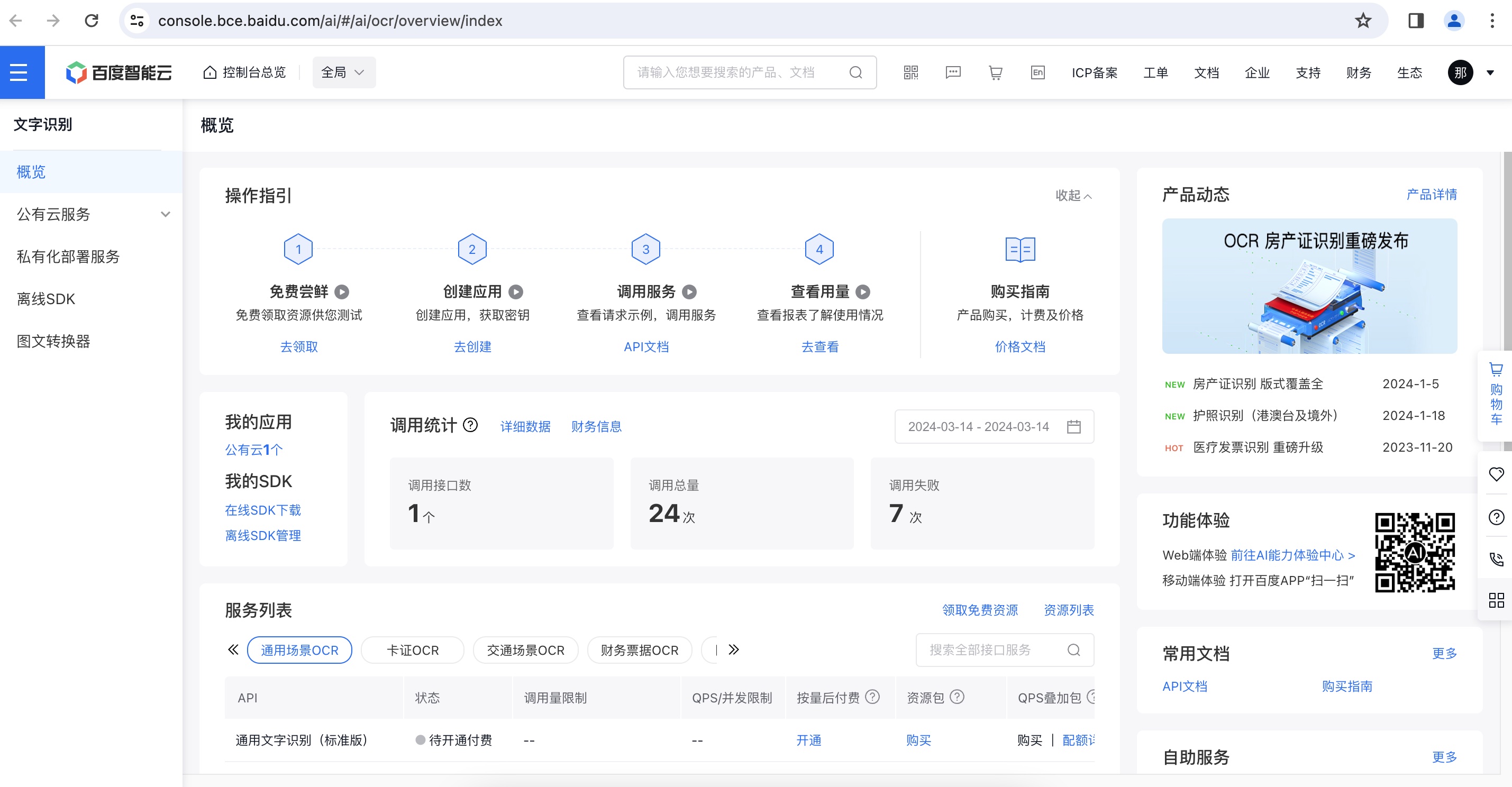Open 详细数据 link
This screenshot has width=1512, height=787.
[x=525, y=427]
